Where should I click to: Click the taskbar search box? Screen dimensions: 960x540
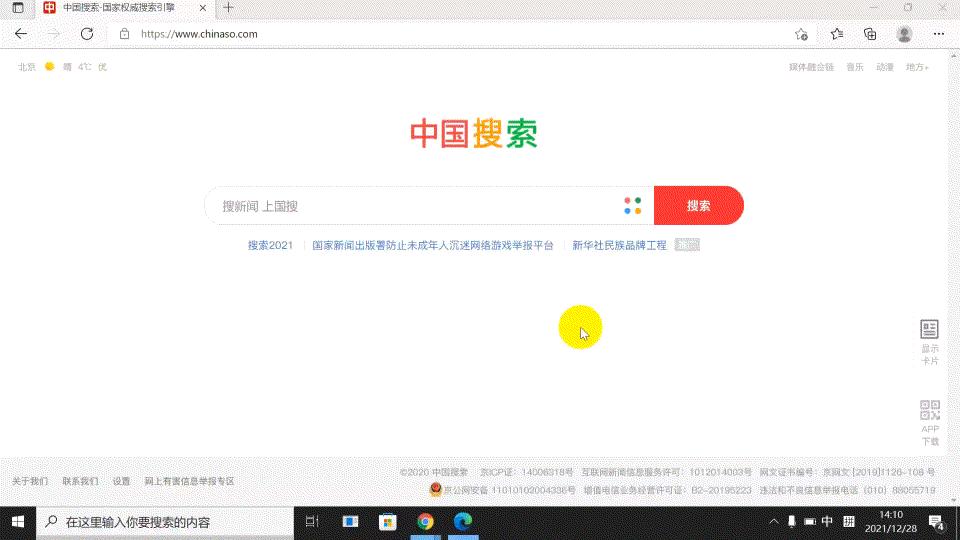[165, 522]
